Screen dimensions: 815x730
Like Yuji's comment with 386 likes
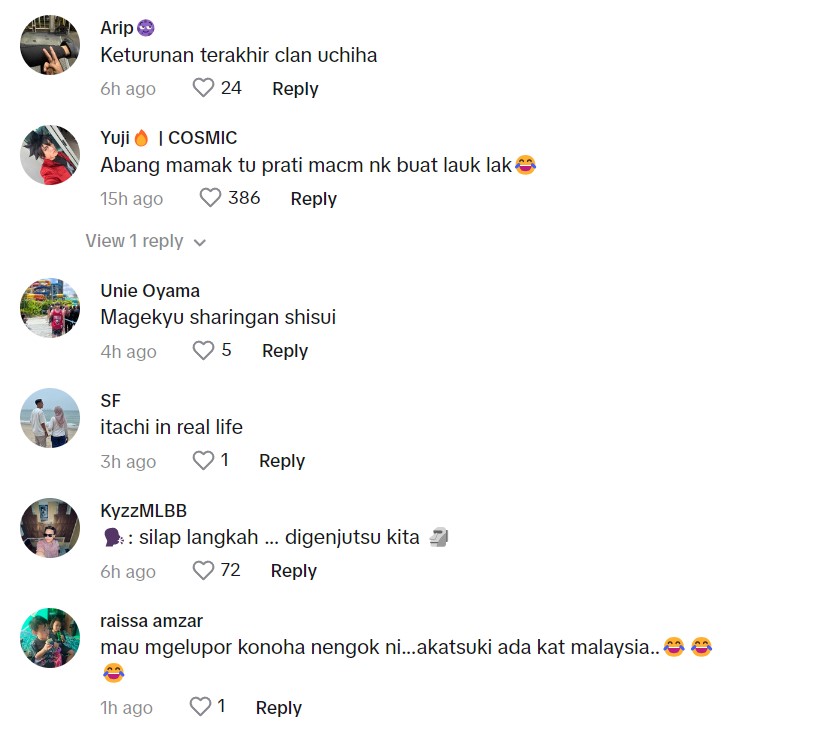point(211,198)
